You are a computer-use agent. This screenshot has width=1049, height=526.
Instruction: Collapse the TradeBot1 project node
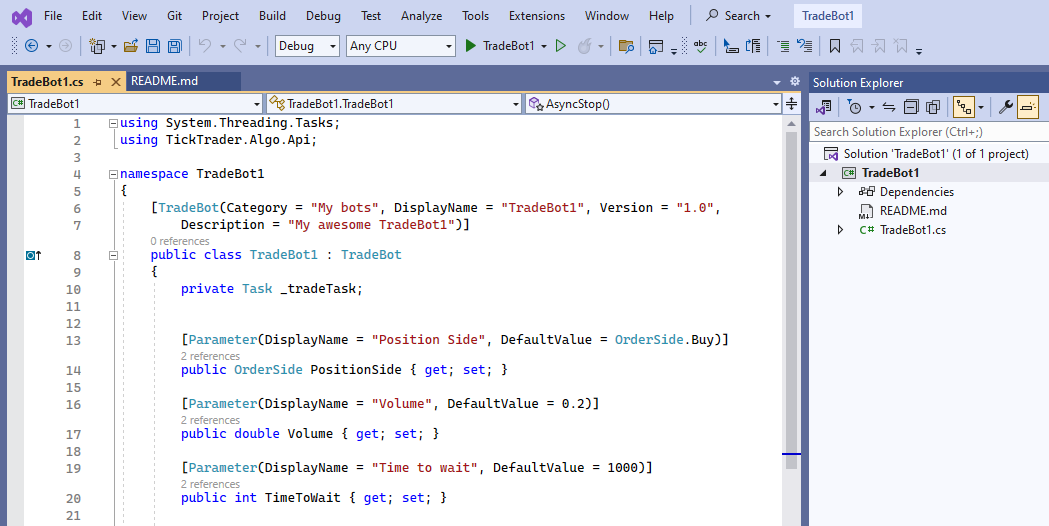[x=824, y=173]
